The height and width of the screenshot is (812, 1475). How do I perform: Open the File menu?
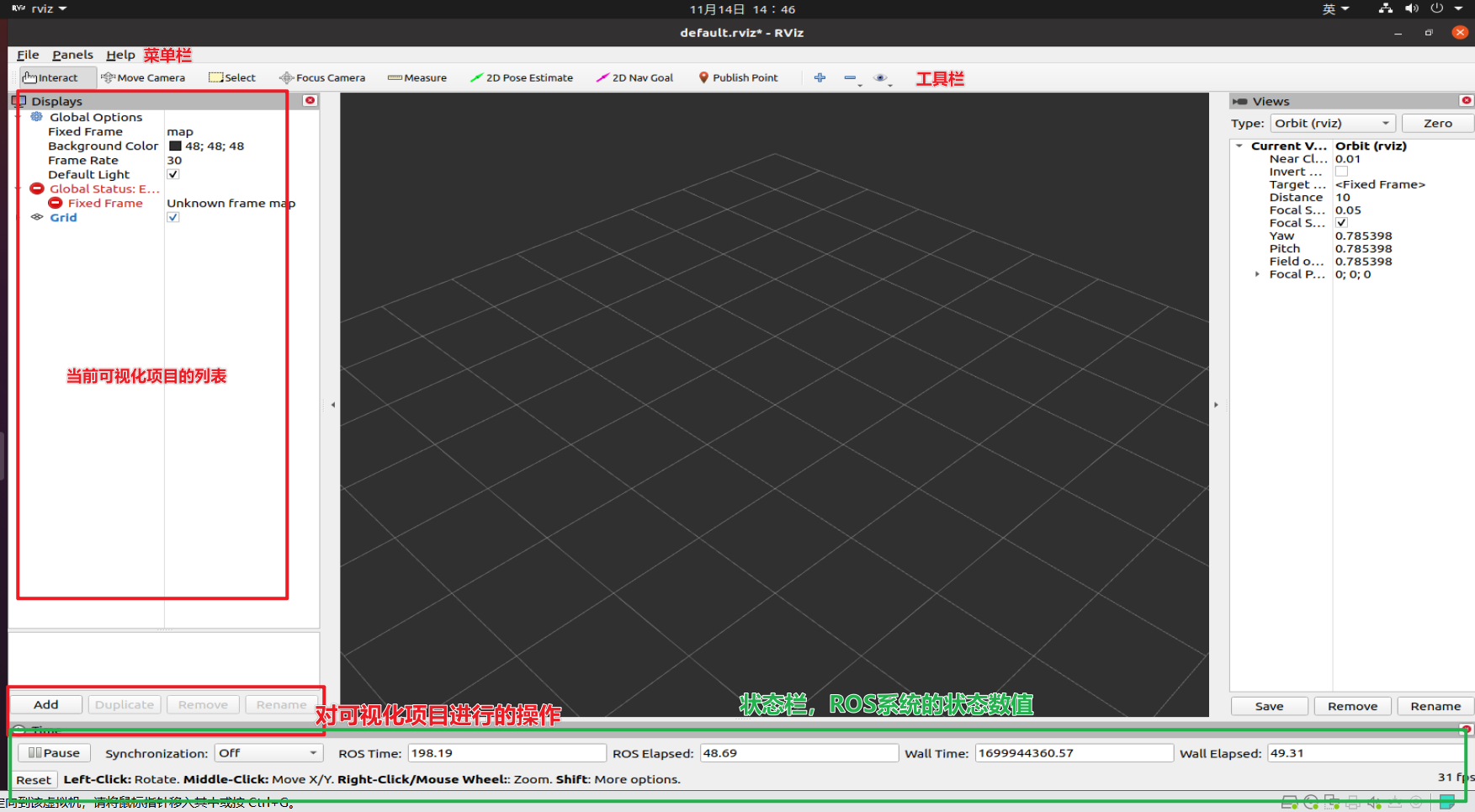28,55
